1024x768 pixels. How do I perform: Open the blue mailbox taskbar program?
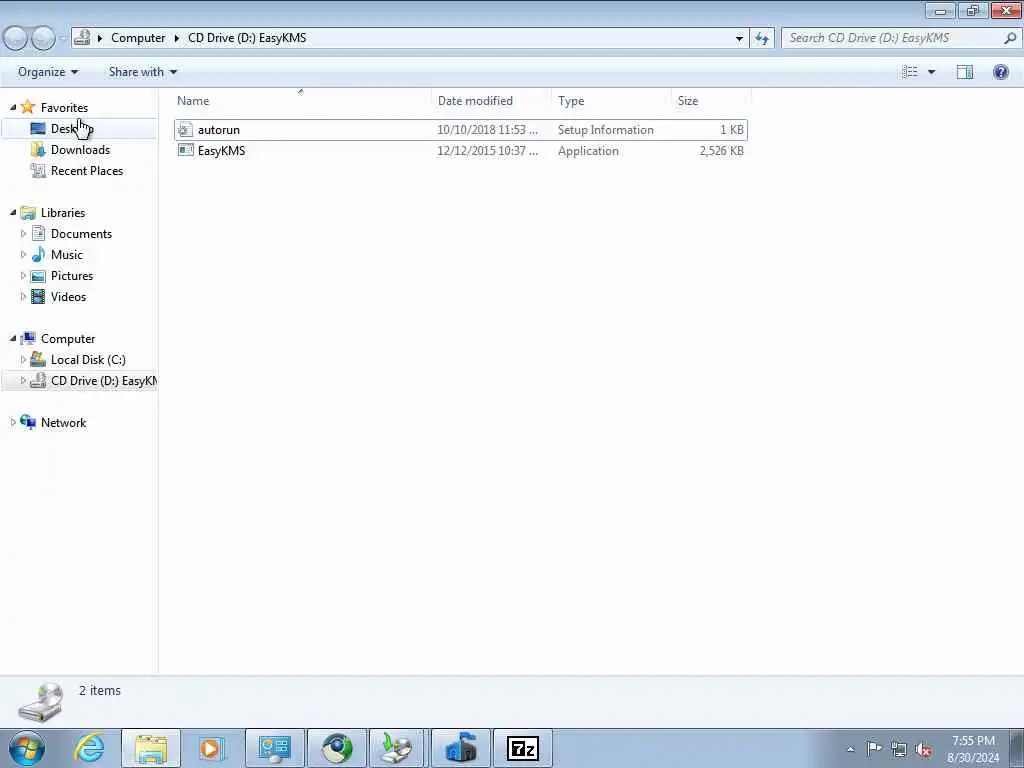[x=460, y=748]
